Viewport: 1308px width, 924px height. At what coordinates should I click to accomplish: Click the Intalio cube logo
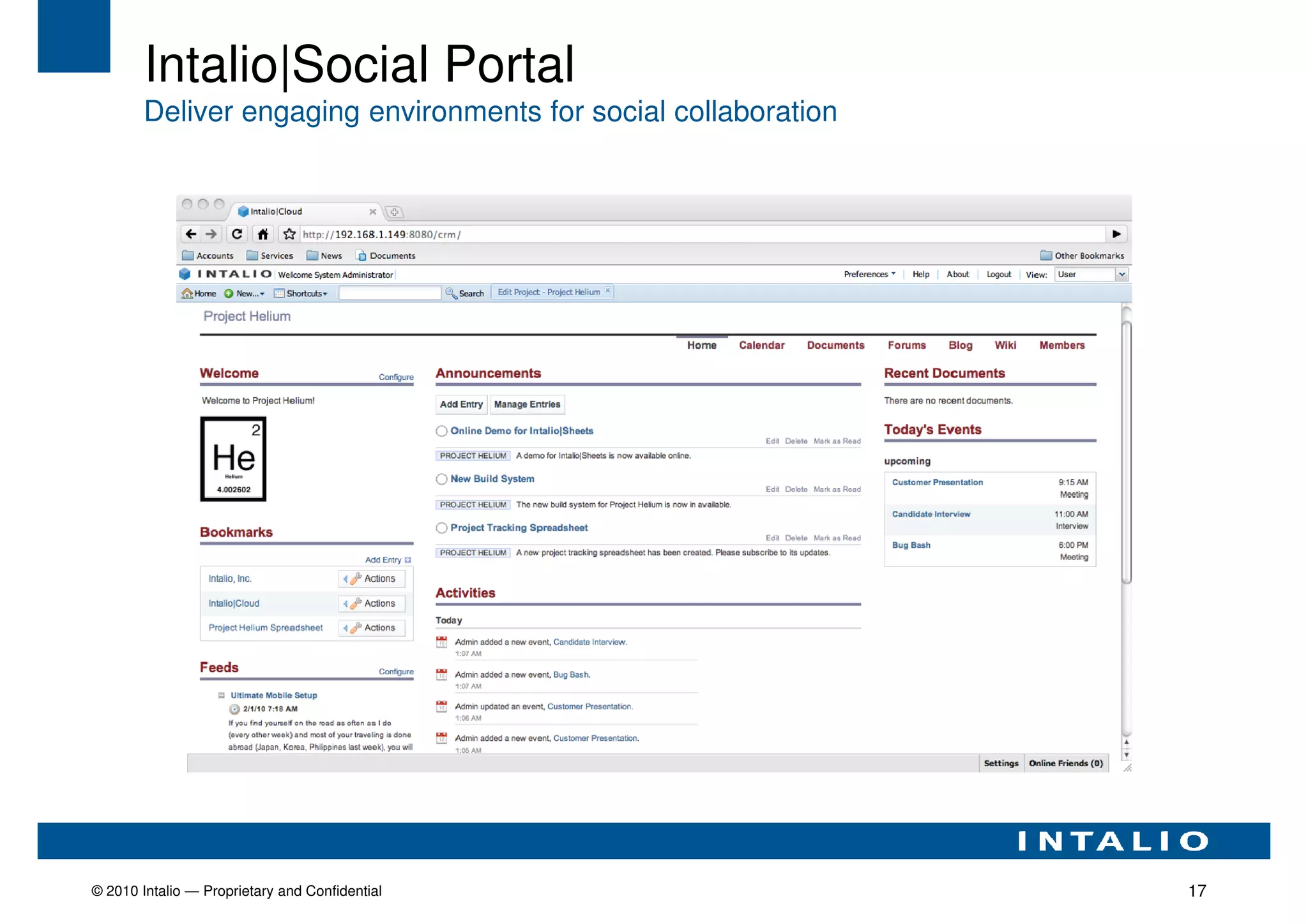point(185,274)
